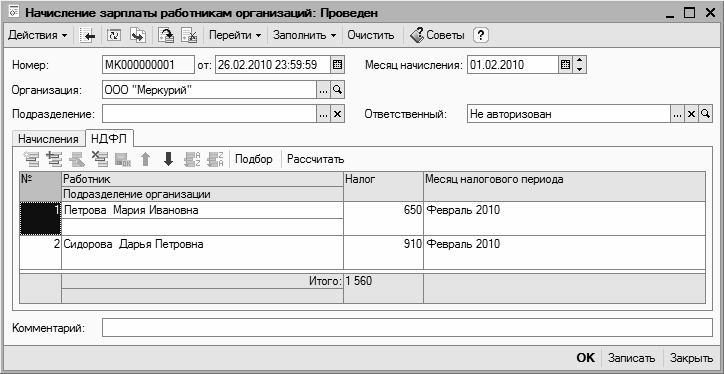Viewport: 724px width, 374px height.
Task: Click the finish editing OK icon
Action: 123,159
